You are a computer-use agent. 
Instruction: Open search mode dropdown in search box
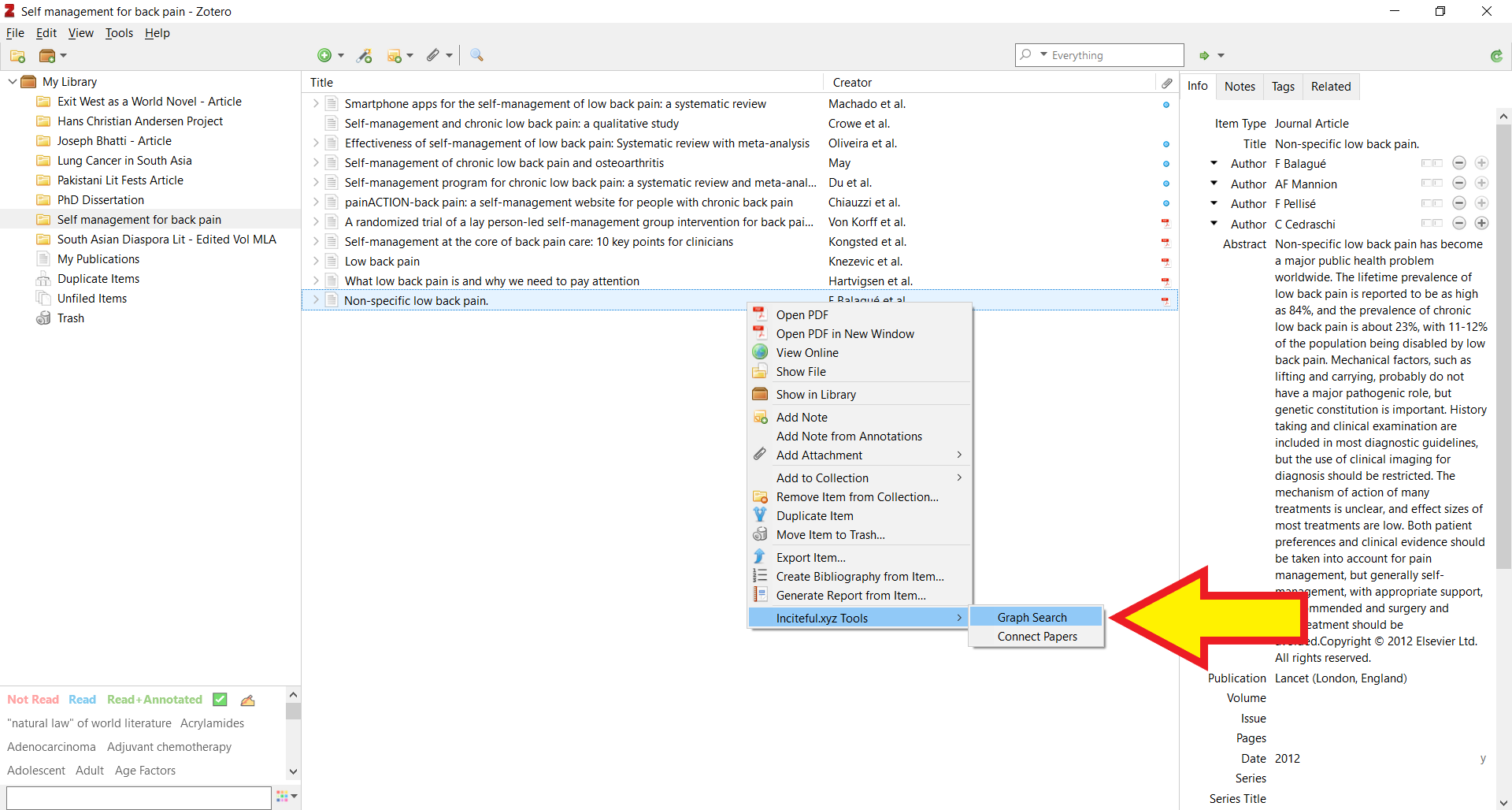(x=1043, y=54)
